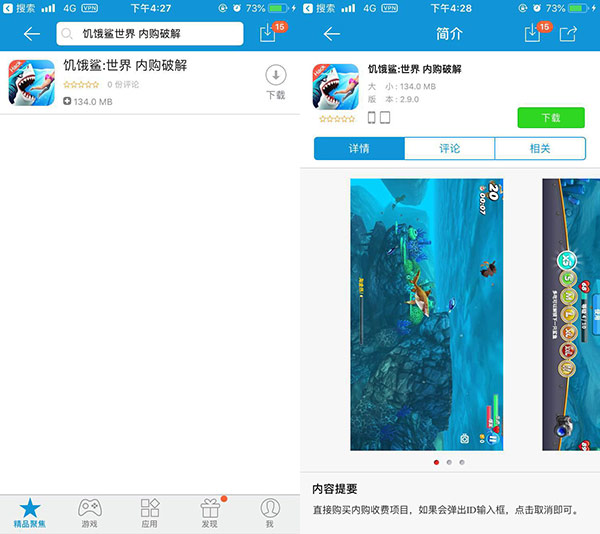Tap the 大小: 134.0 MB text on detail page
The height and width of the screenshot is (534, 600).
[402, 86]
